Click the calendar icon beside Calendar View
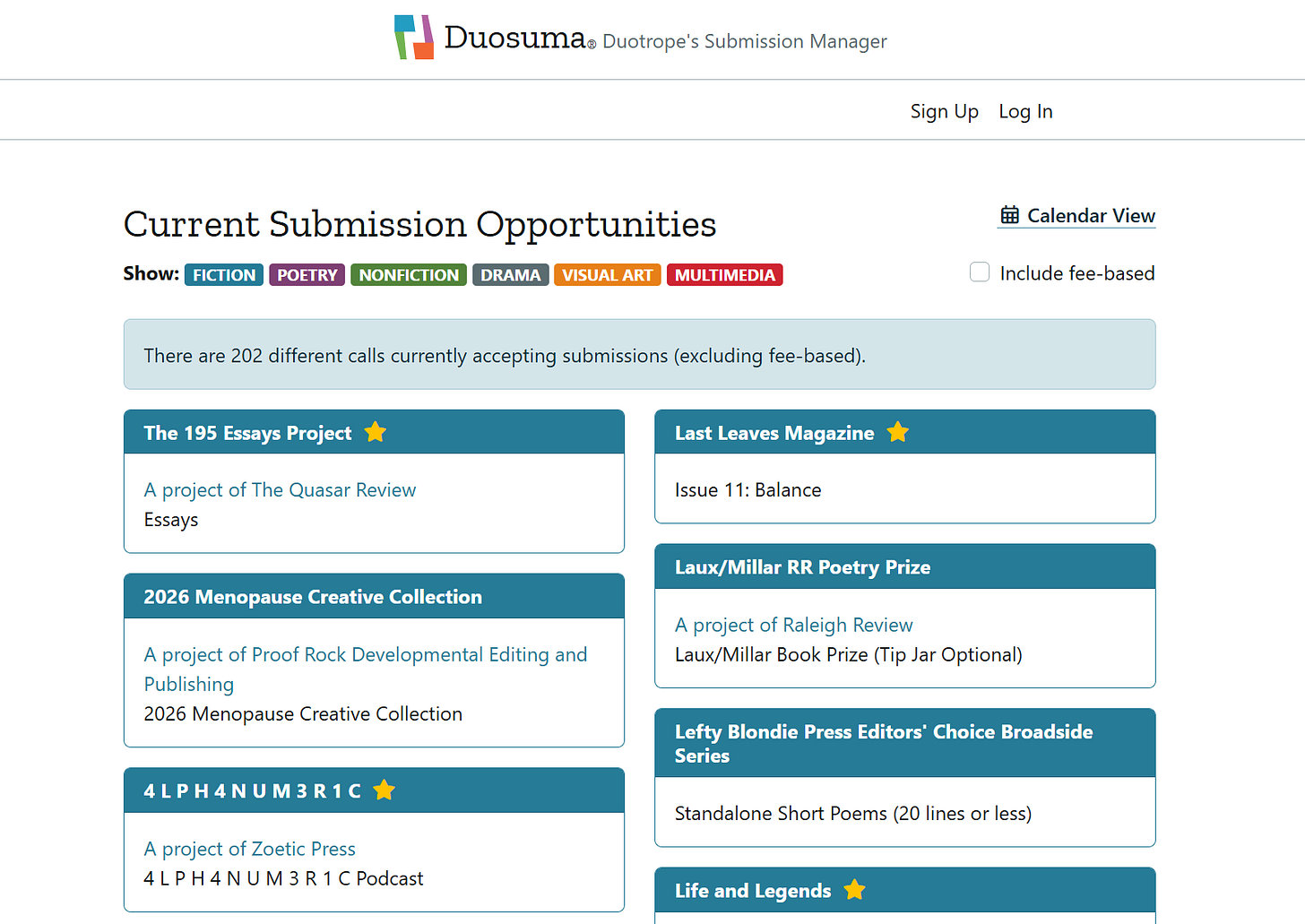The width and height of the screenshot is (1305, 924). (1010, 215)
